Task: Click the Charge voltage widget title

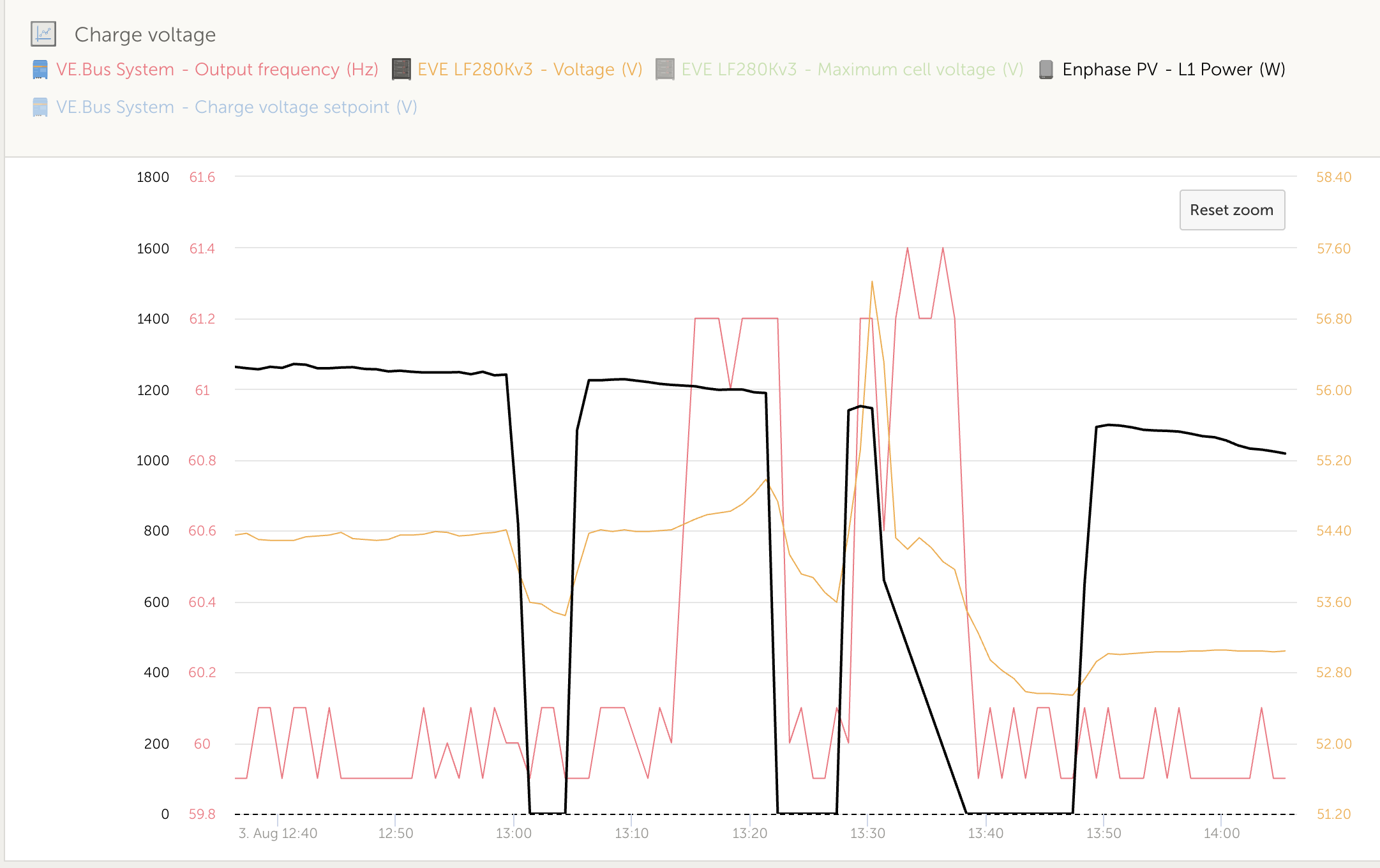Action: pyautogui.click(x=145, y=34)
